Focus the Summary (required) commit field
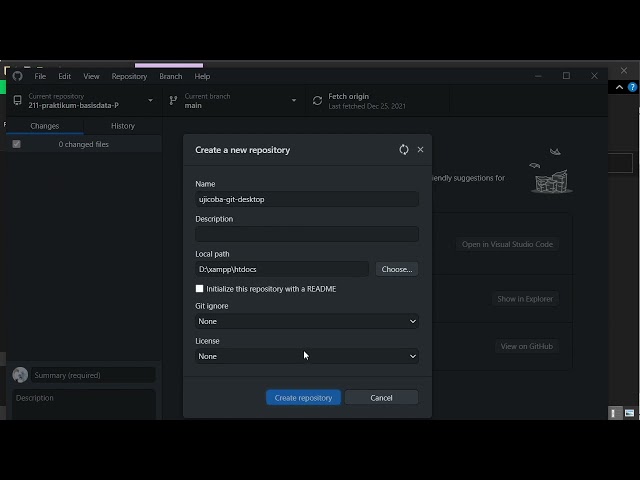The width and height of the screenshot is (640, 480). click(93, 375)
